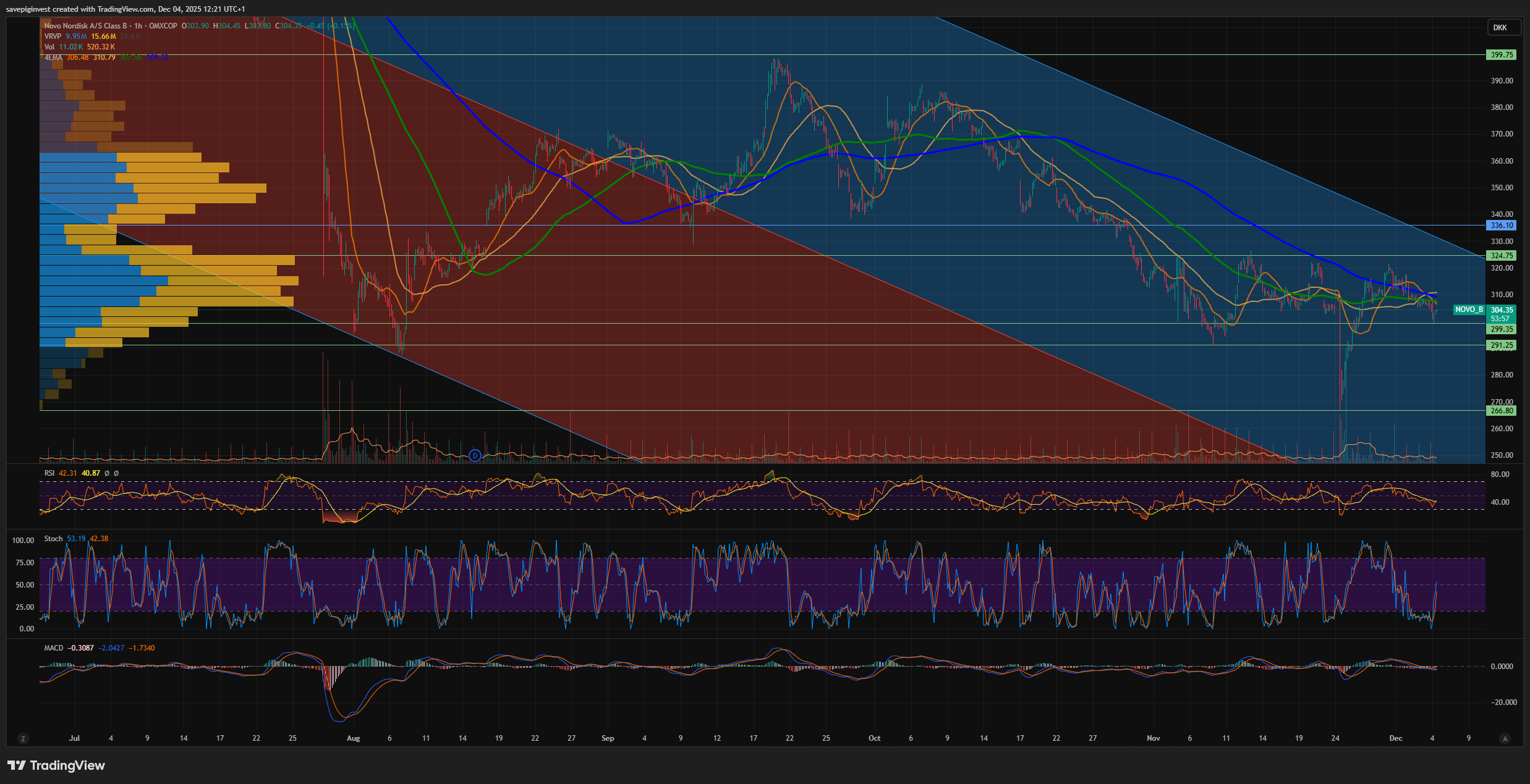Click the current price 304.35 countdown label

tap(1502, 314)
